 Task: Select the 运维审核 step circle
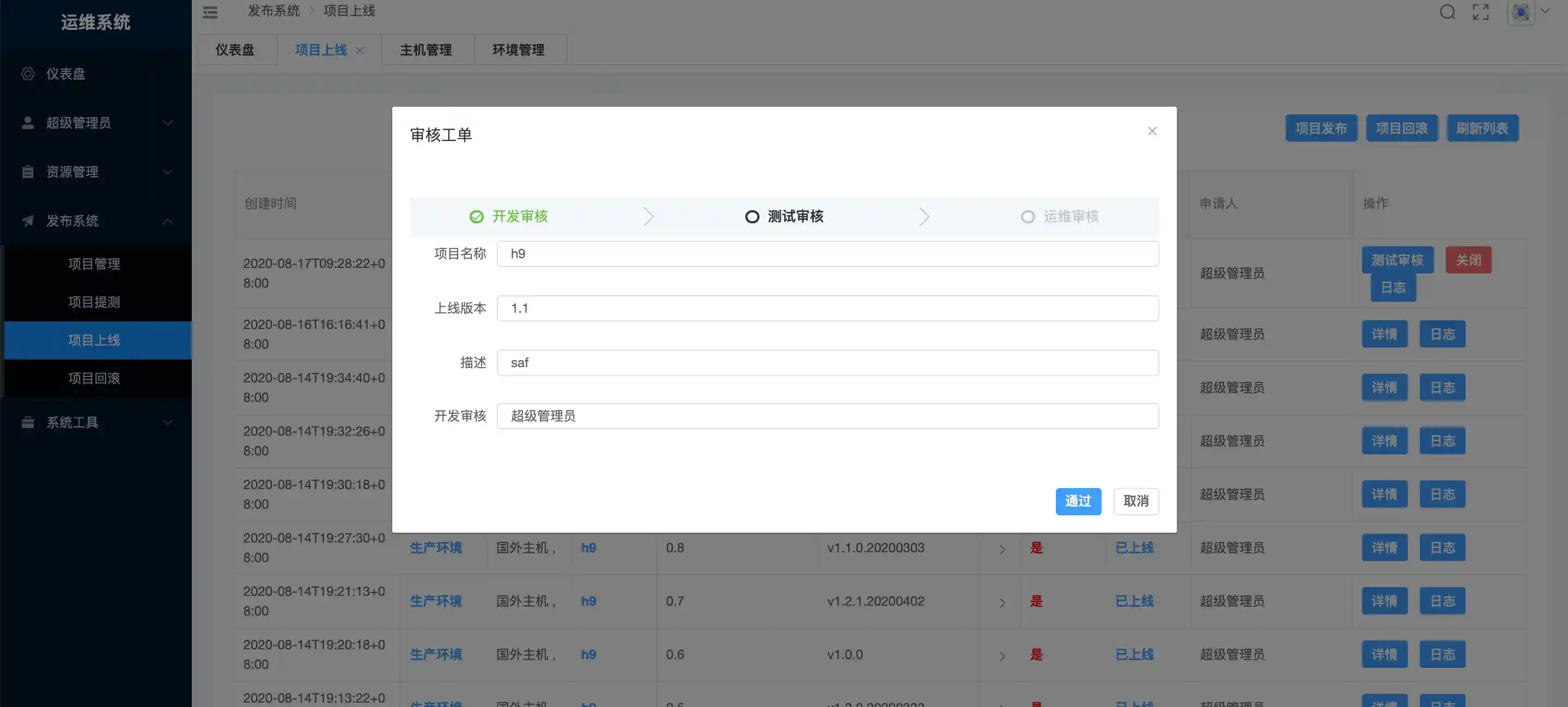(x=1028, y=217)
